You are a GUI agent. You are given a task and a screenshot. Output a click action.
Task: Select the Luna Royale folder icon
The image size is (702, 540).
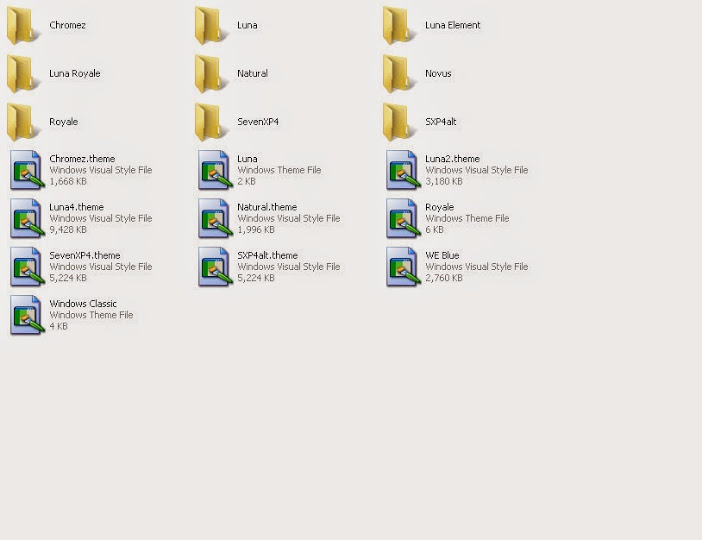click(x=22, y=74)
